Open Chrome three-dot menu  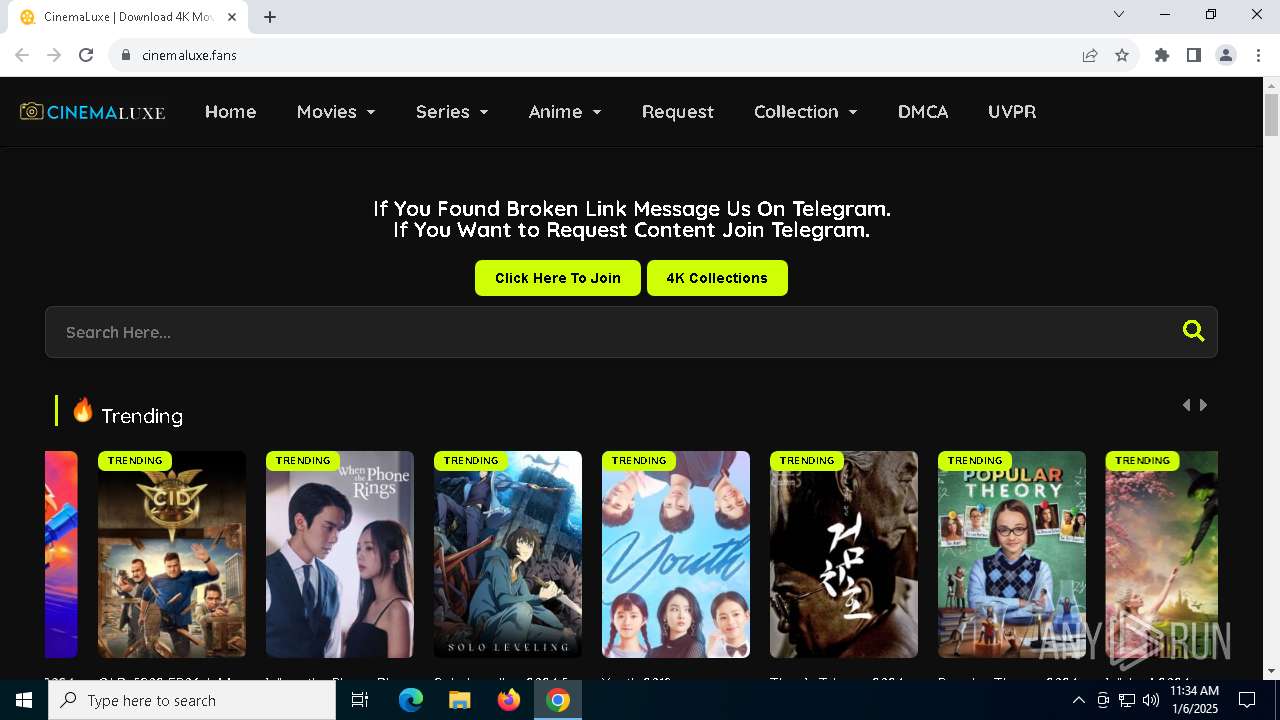[1256, 55]
